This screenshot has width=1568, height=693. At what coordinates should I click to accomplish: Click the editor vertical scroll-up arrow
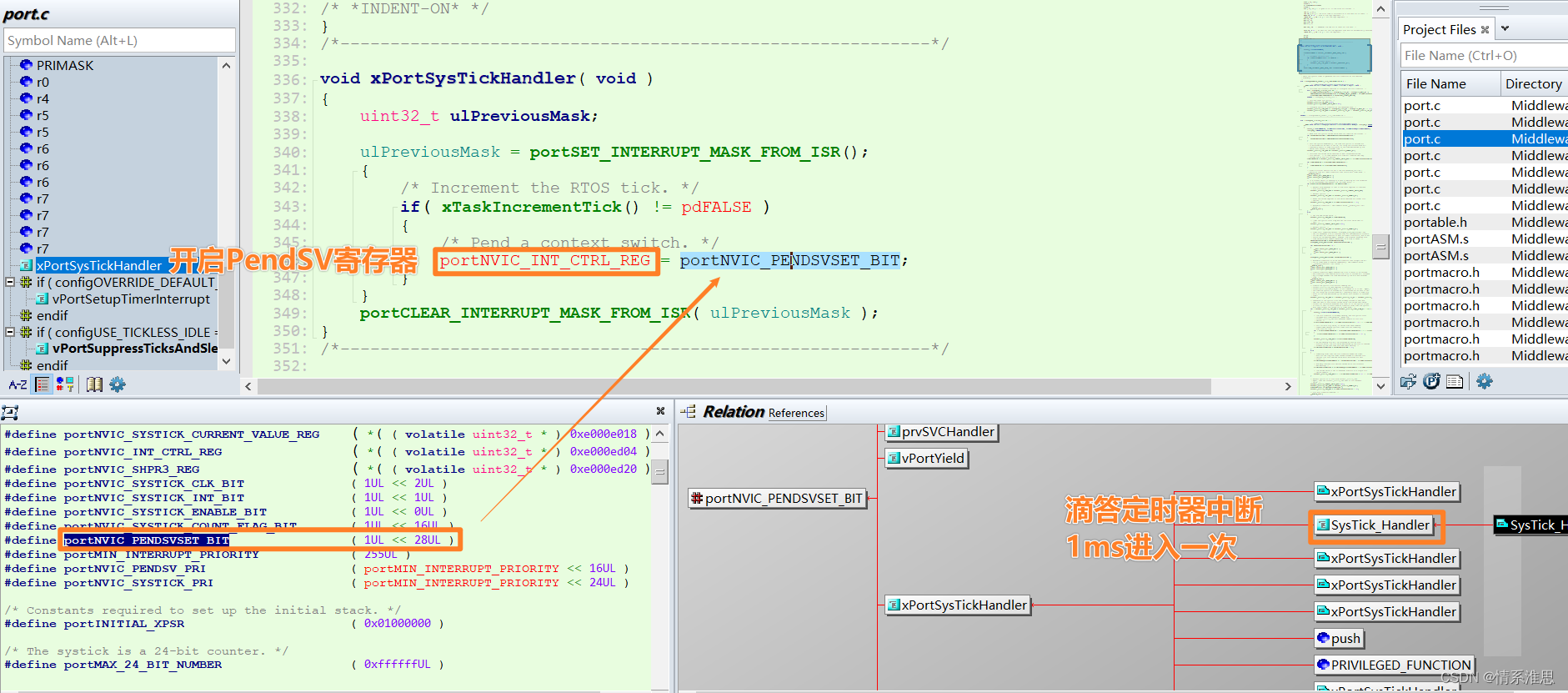(1381, 10)
